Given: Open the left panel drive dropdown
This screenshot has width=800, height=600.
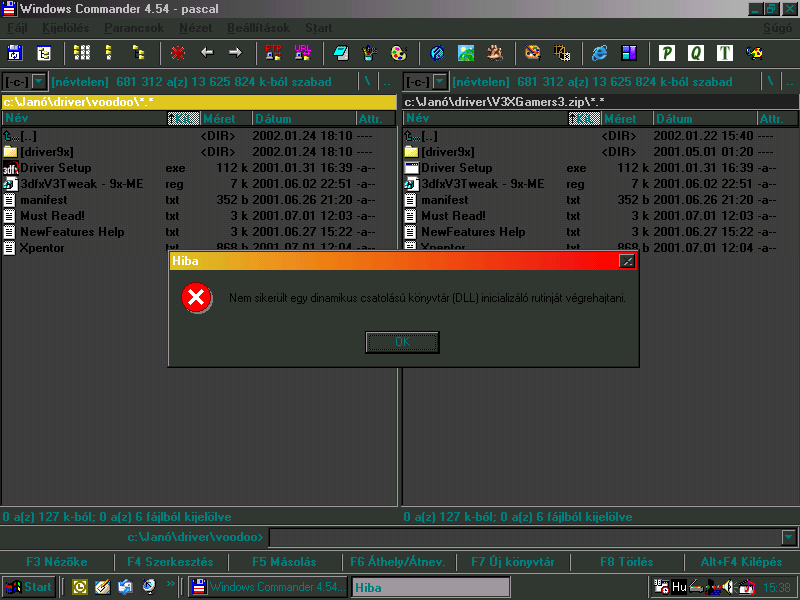Looking at the screenshot, I should (x=39, y=82).
